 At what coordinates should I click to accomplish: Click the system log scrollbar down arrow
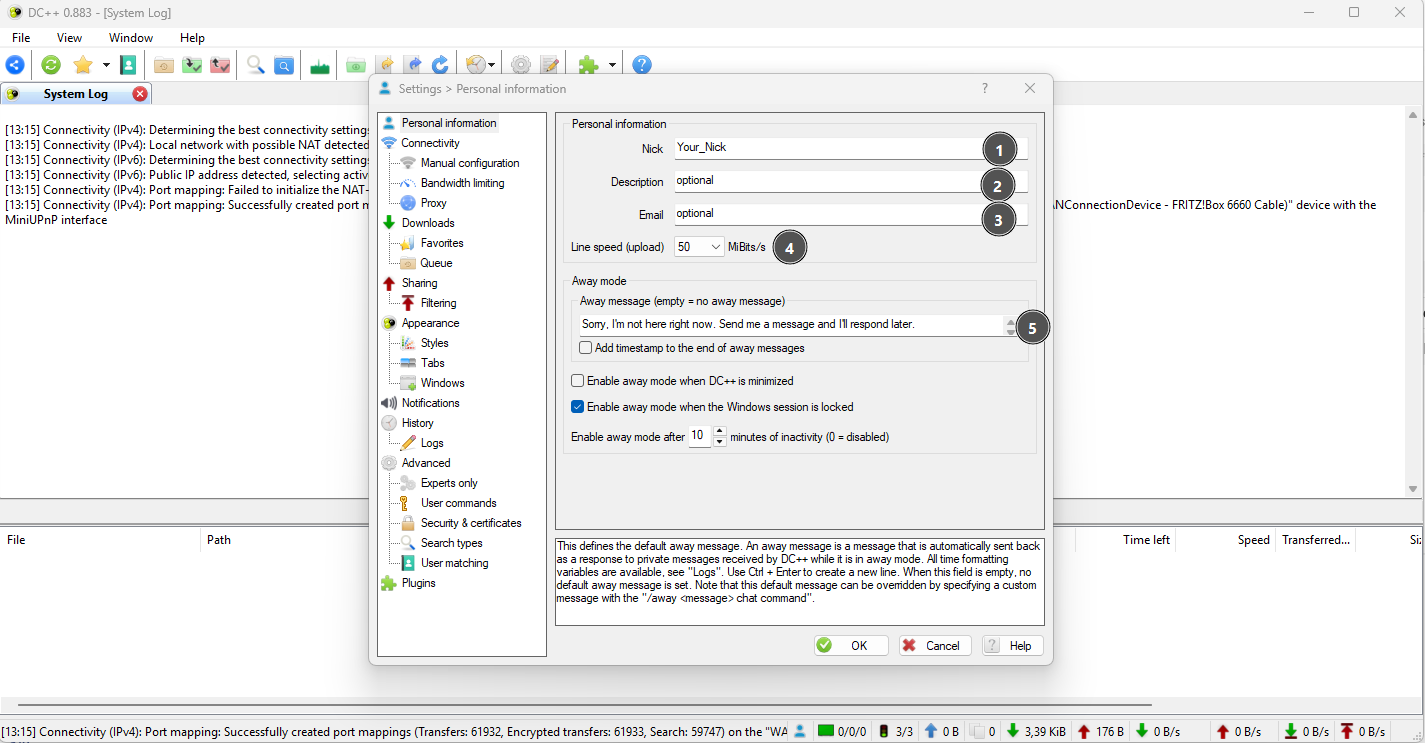1414,489
